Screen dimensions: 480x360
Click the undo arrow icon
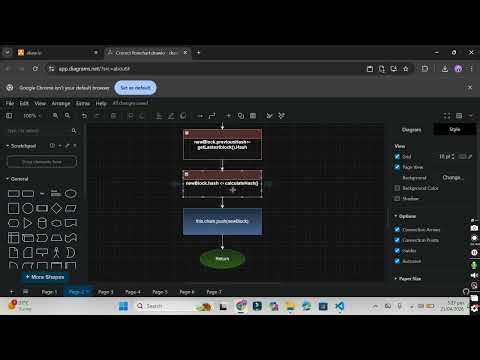[84, 116]
